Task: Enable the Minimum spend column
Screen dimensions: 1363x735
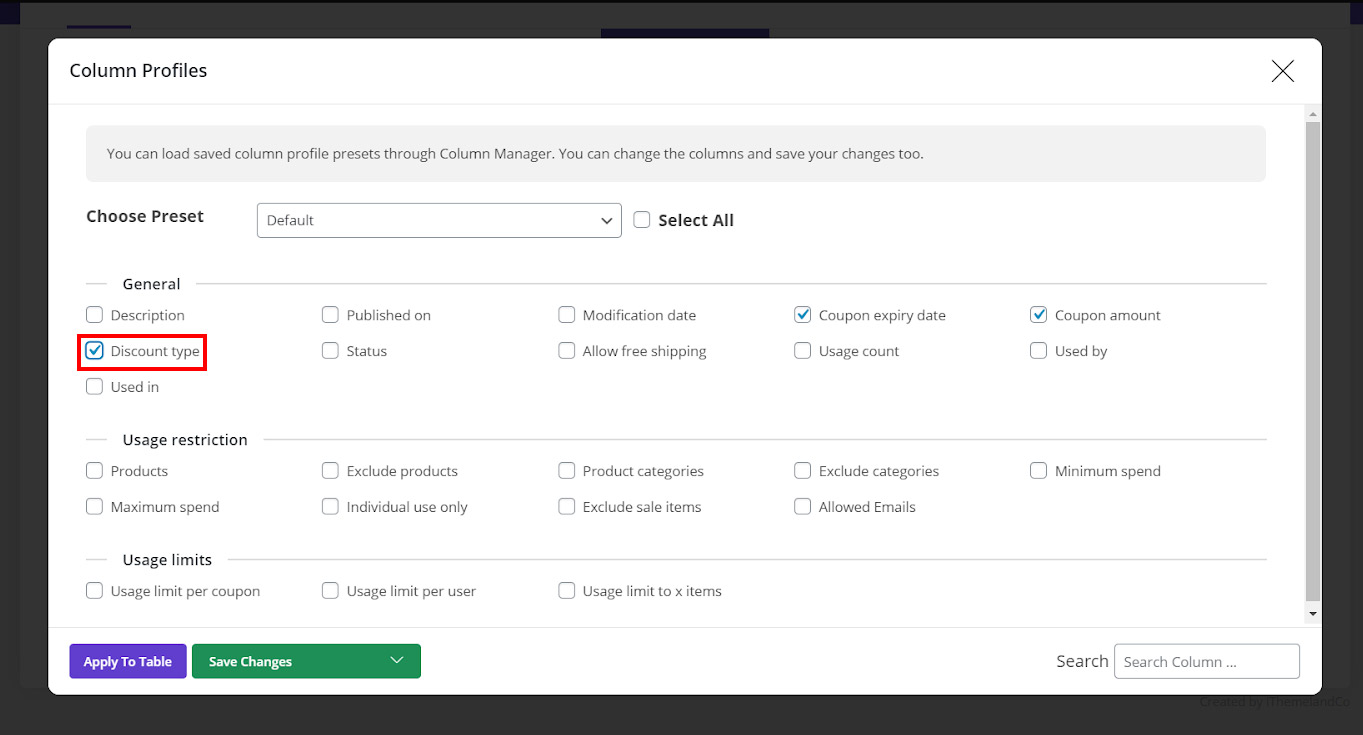Action: [1038, 471]
